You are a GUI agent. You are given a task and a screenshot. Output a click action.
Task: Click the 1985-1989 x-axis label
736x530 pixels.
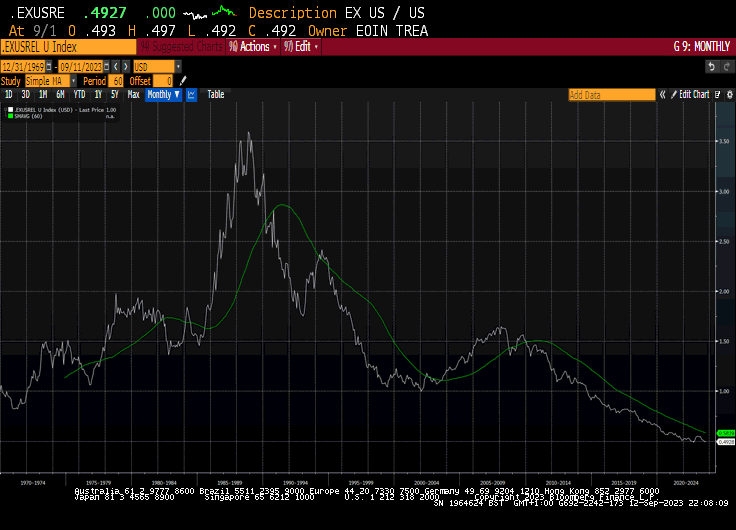click(x=230, y=483)
